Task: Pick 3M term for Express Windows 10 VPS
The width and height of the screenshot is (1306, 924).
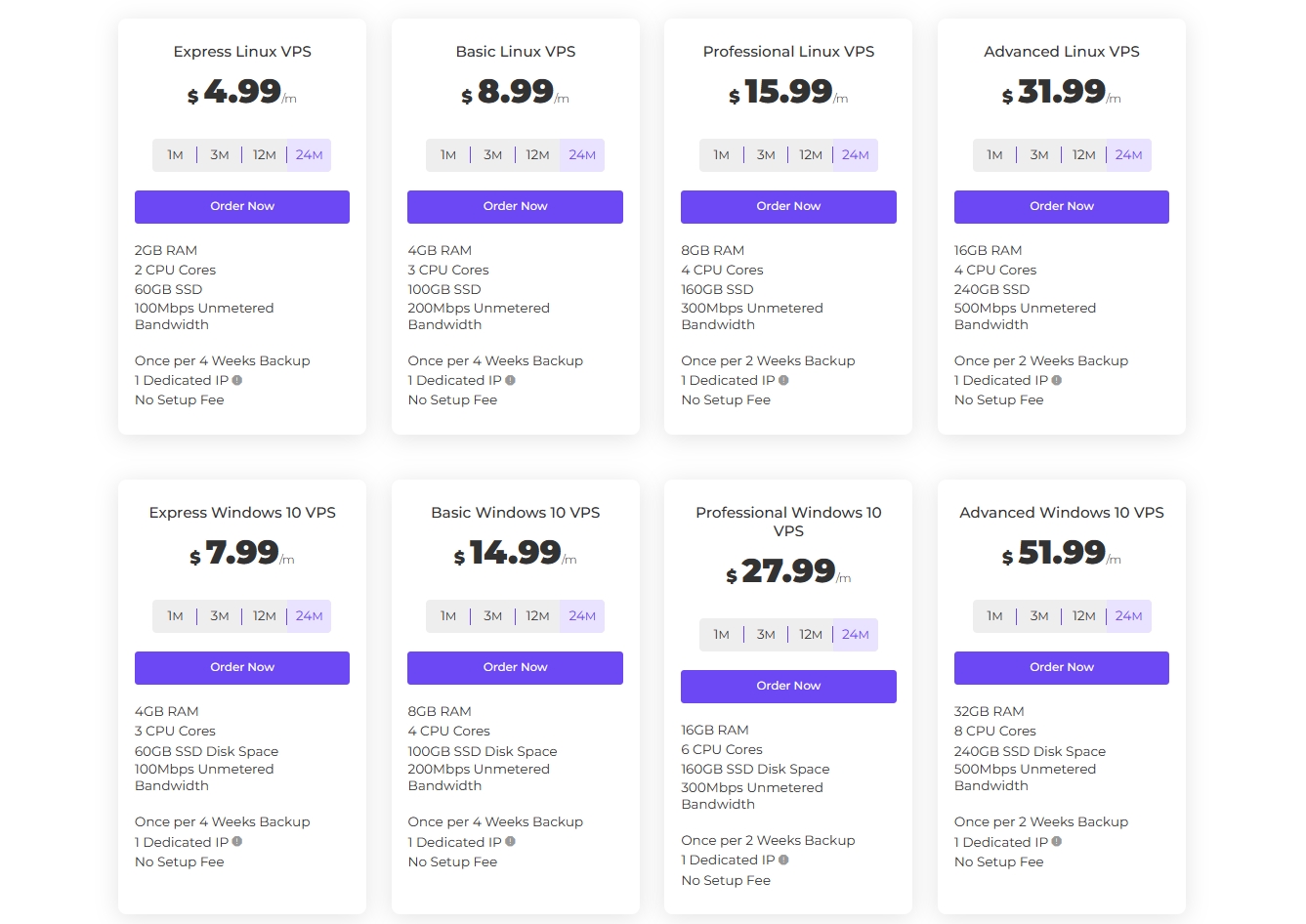Action: 220,616
